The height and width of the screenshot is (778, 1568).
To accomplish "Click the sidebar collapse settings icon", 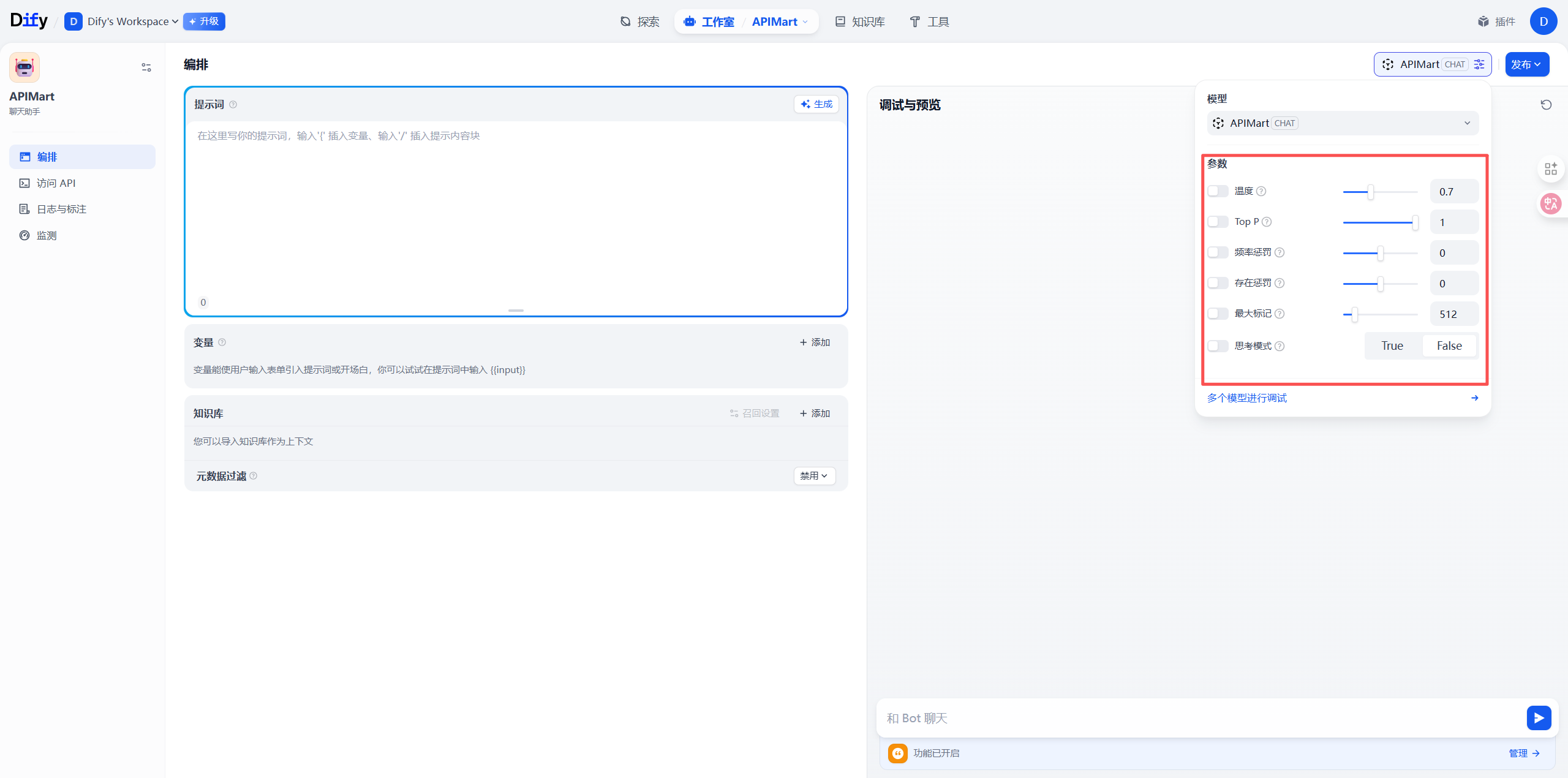I will pos(146,67).
